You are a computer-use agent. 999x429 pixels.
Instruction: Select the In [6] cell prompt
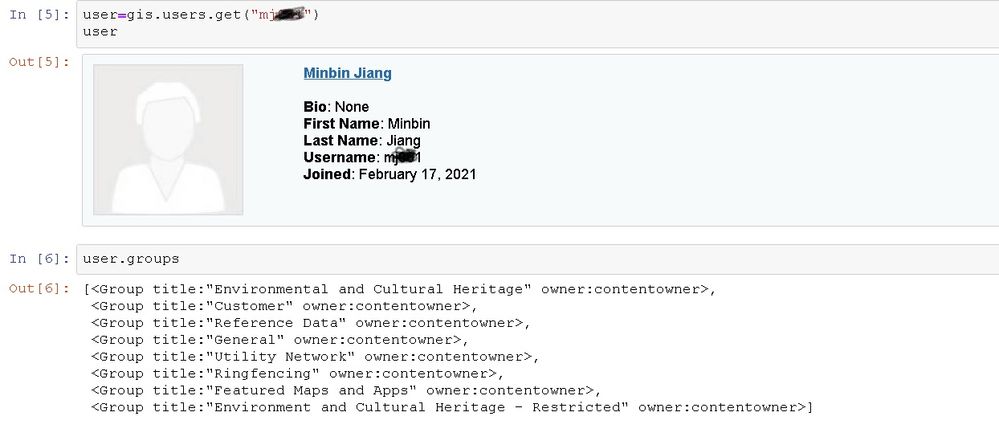[x=39, y=259]
